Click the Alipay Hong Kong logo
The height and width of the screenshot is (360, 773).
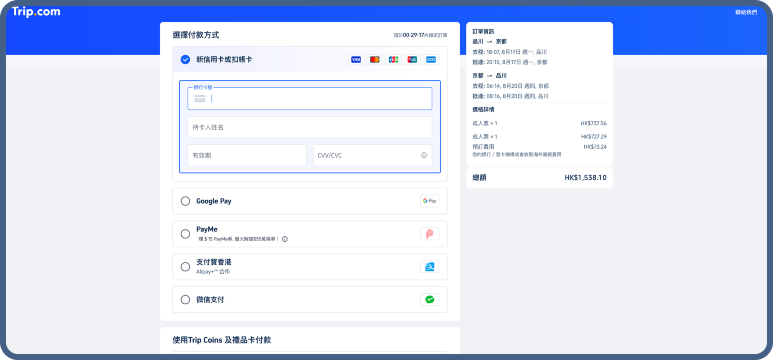point(429,267)
